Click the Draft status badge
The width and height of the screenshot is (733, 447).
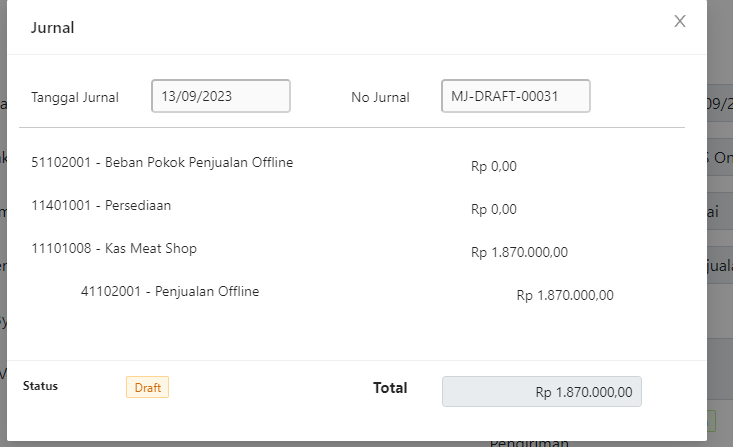tap(147, 388)
